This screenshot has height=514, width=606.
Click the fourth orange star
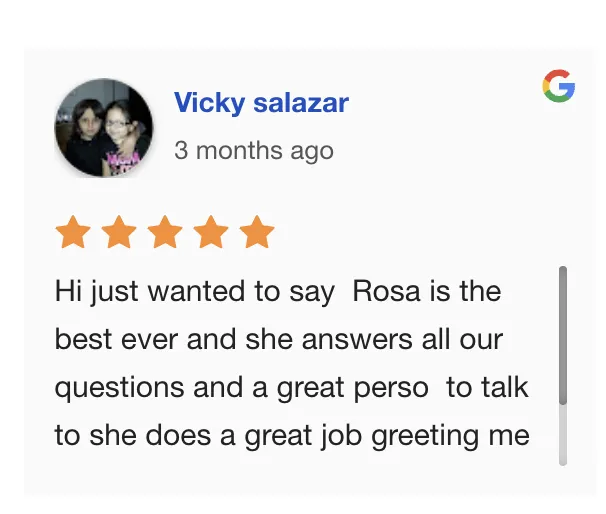(211, 232)
